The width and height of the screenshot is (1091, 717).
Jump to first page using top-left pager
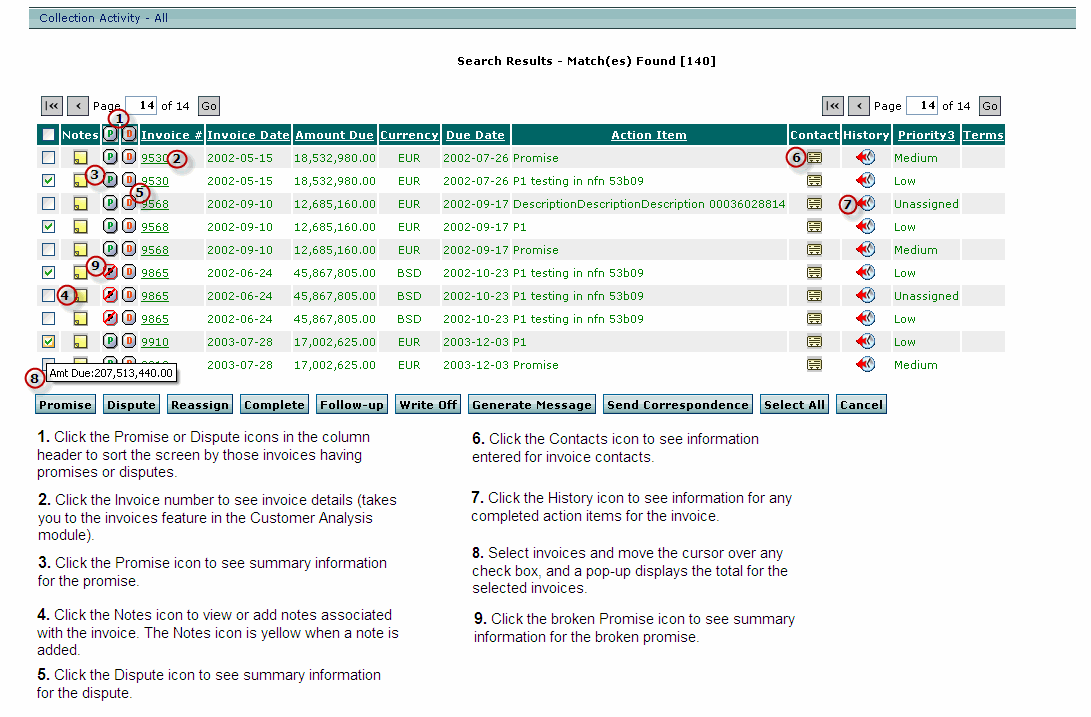click(x=51, y=106)
